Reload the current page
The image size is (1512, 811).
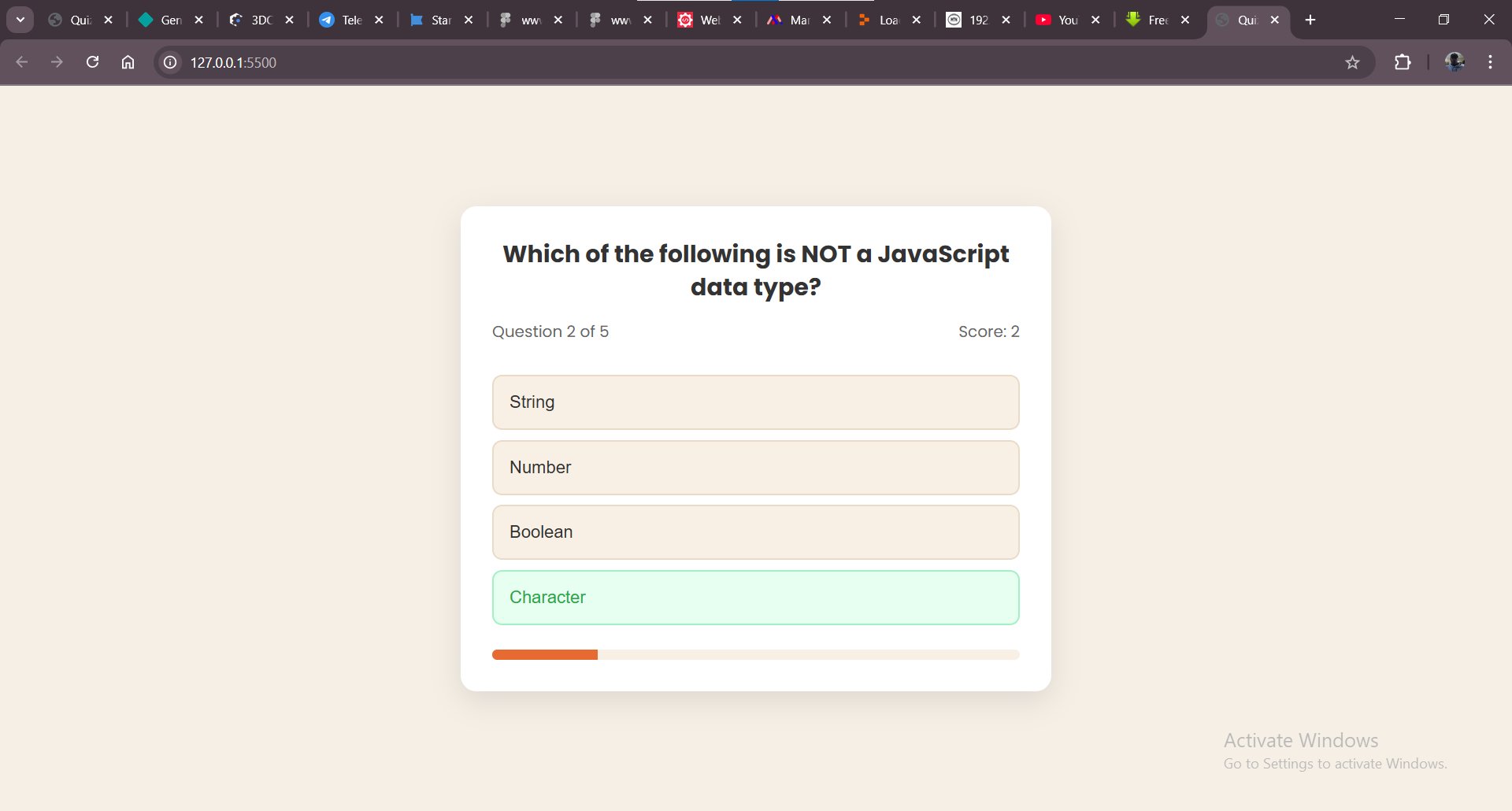(92, 62)
